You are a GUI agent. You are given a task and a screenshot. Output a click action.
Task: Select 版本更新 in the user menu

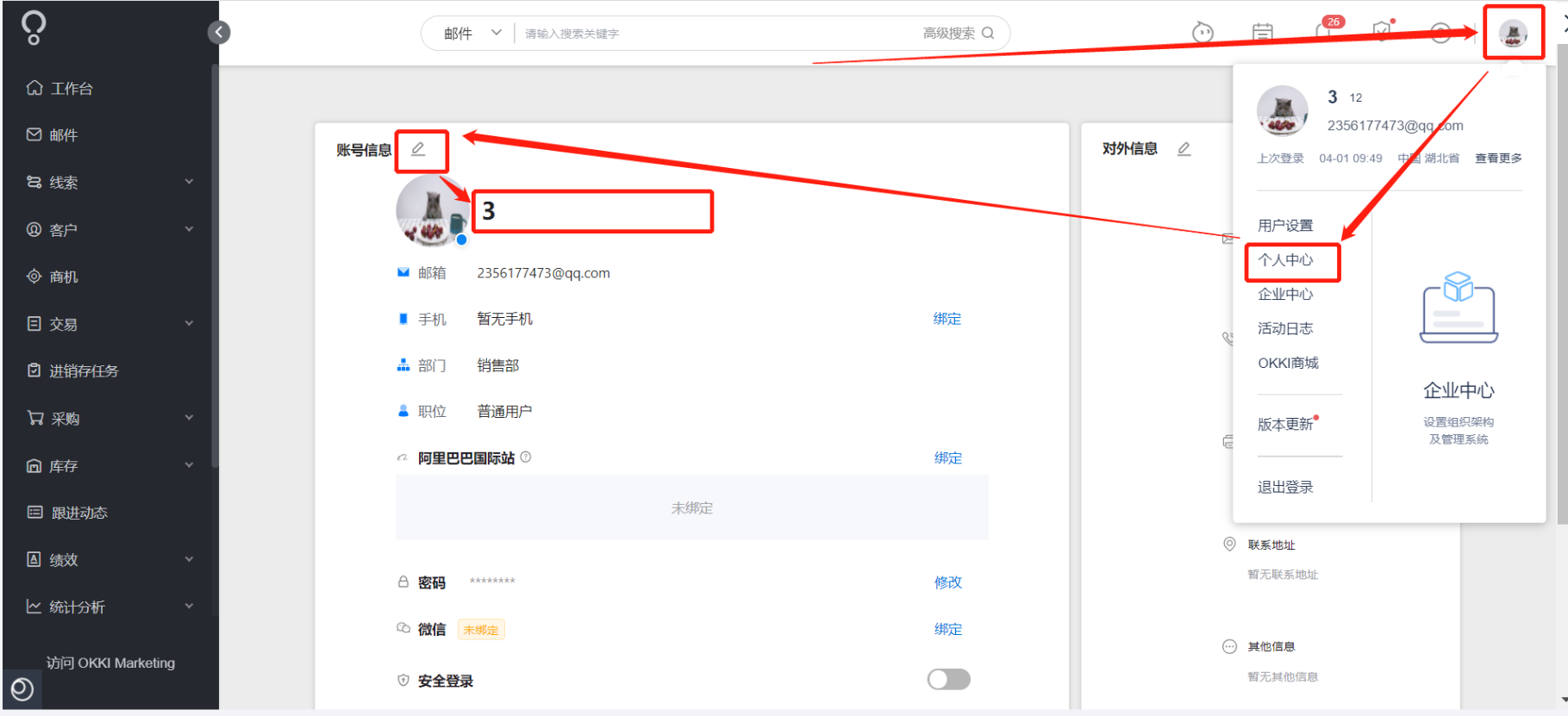[1285, 424]
